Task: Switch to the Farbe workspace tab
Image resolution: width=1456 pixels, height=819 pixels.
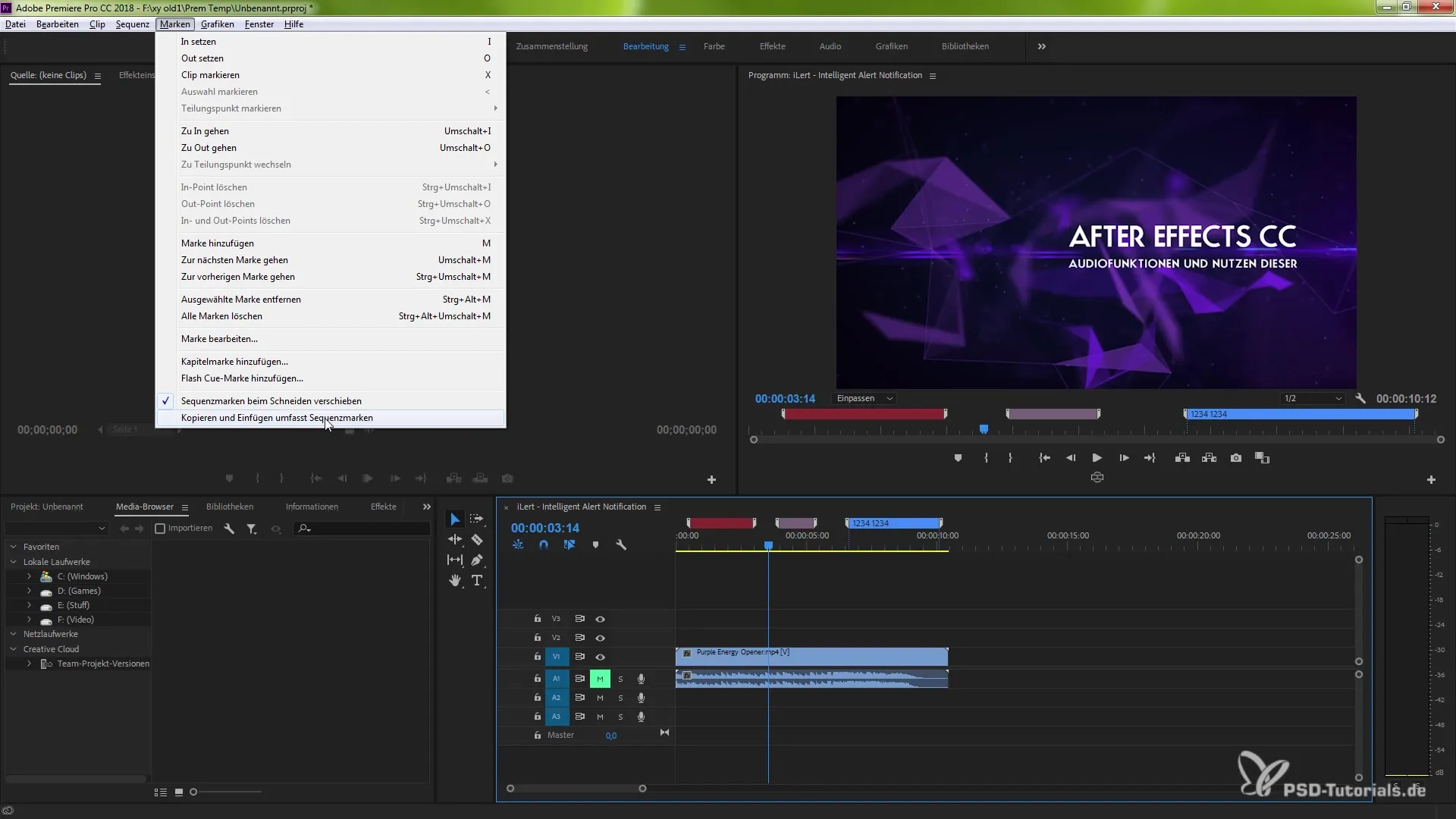Action: click(714, 46)
